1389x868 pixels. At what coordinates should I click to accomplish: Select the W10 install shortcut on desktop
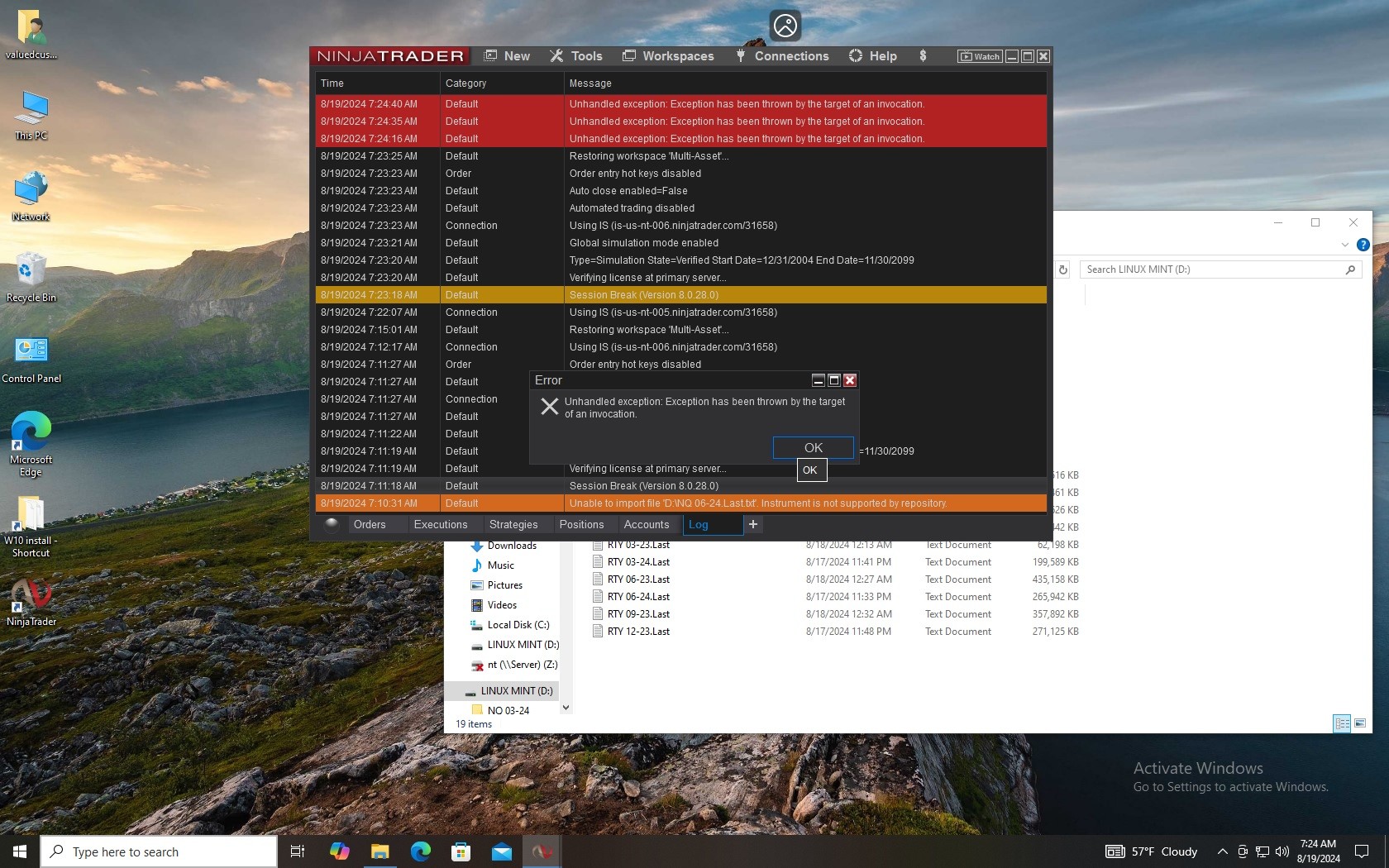(31, 527)
